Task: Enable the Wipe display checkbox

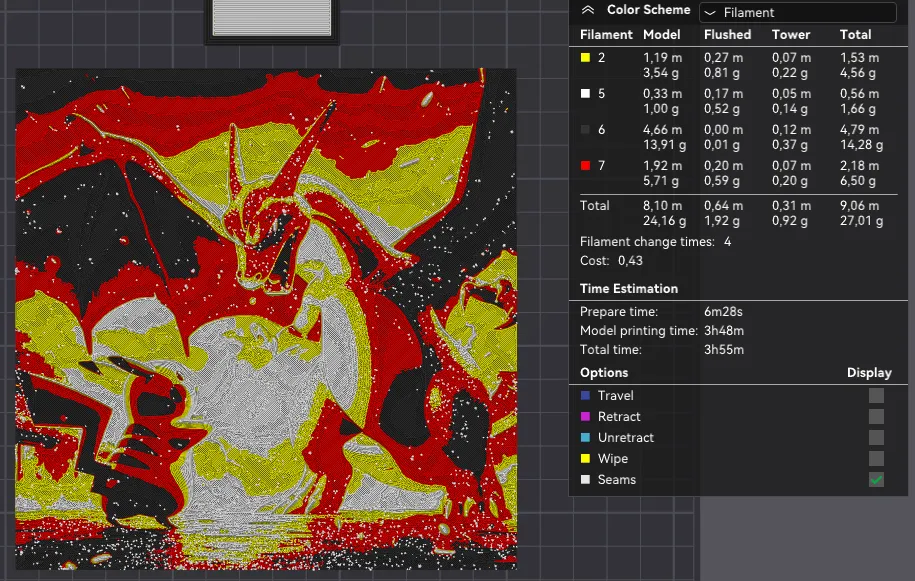Action: tap(876, 458)
